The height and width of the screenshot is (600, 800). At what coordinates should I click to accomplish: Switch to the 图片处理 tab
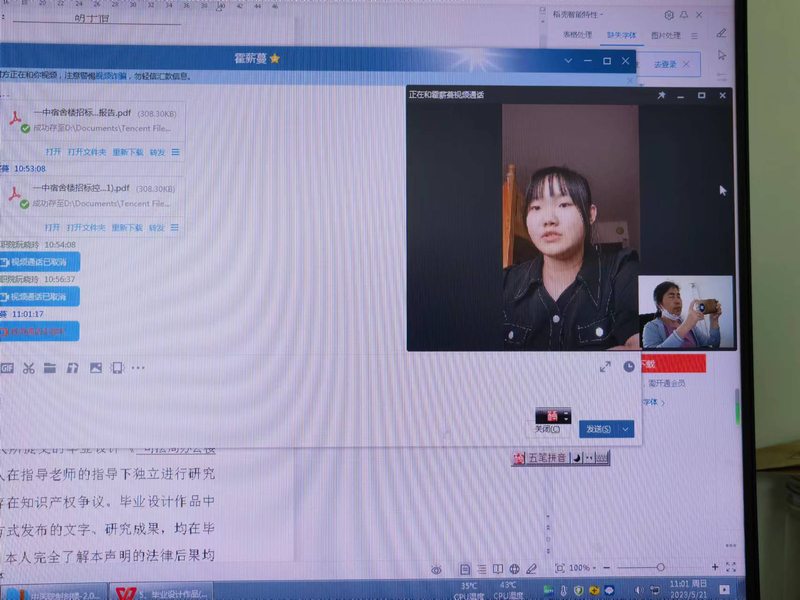[665, 35]
